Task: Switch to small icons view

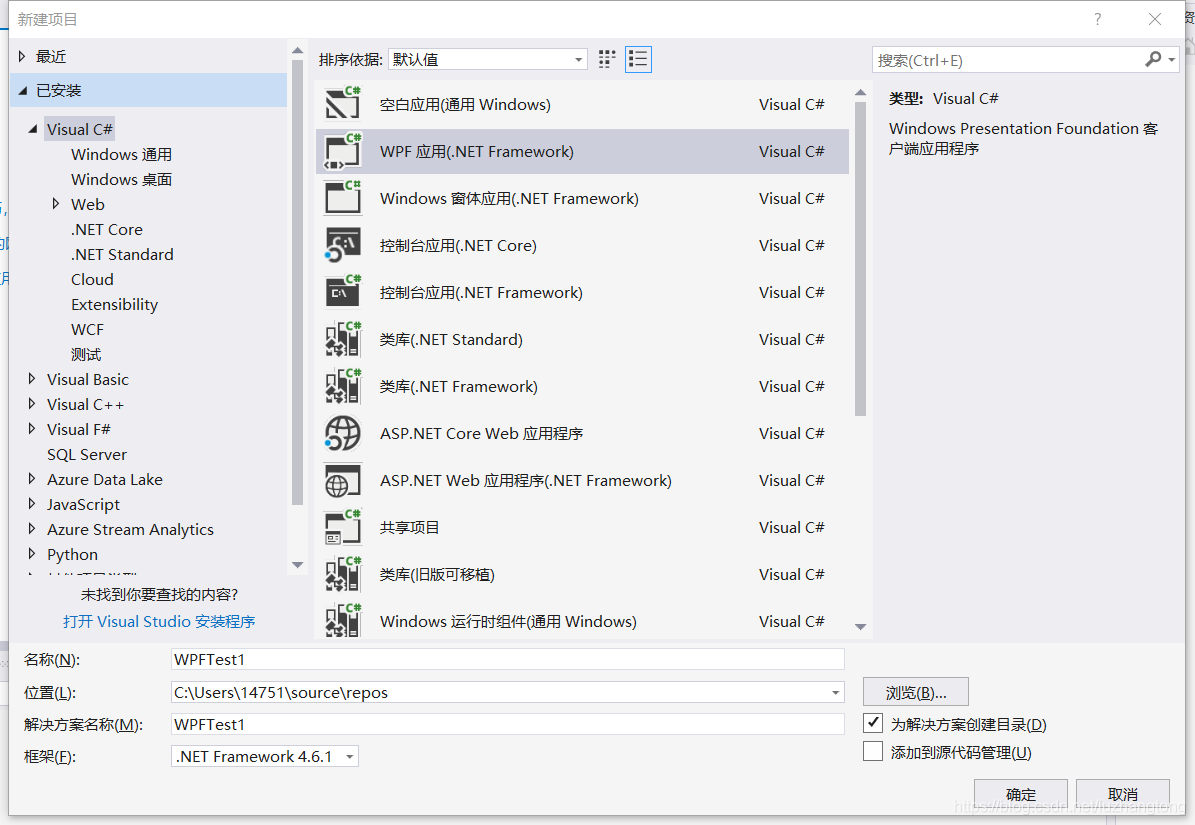Action: tap(607, 59)
